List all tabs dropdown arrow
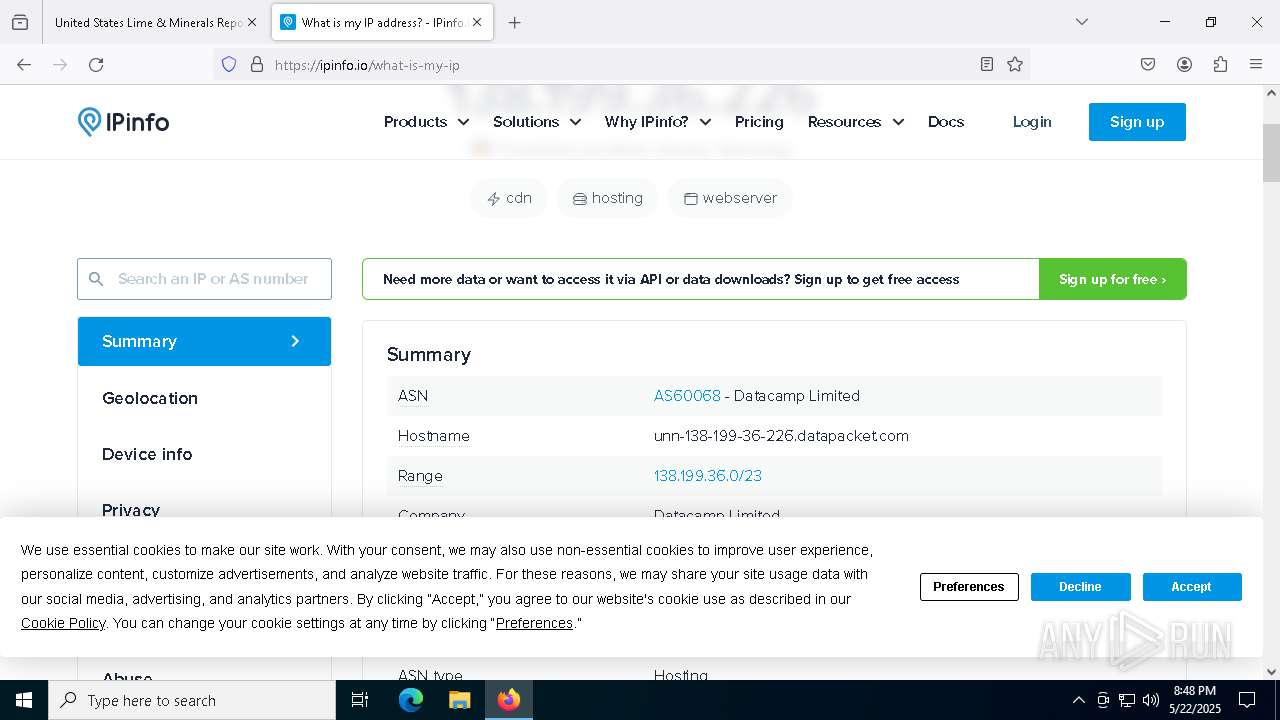Viewport: 1280px width, 720px height. (1081, 22)
